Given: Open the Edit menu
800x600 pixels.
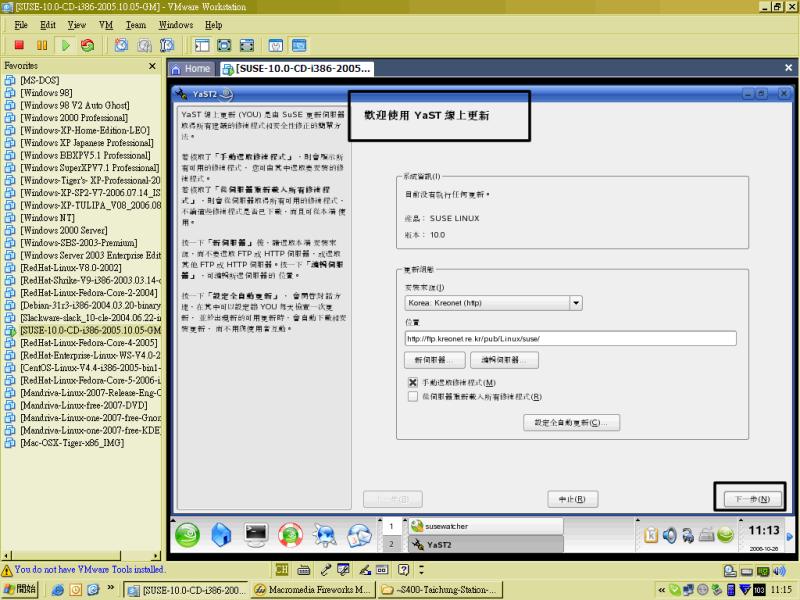Looking at the screenshot, I should [x=48, y=25].
